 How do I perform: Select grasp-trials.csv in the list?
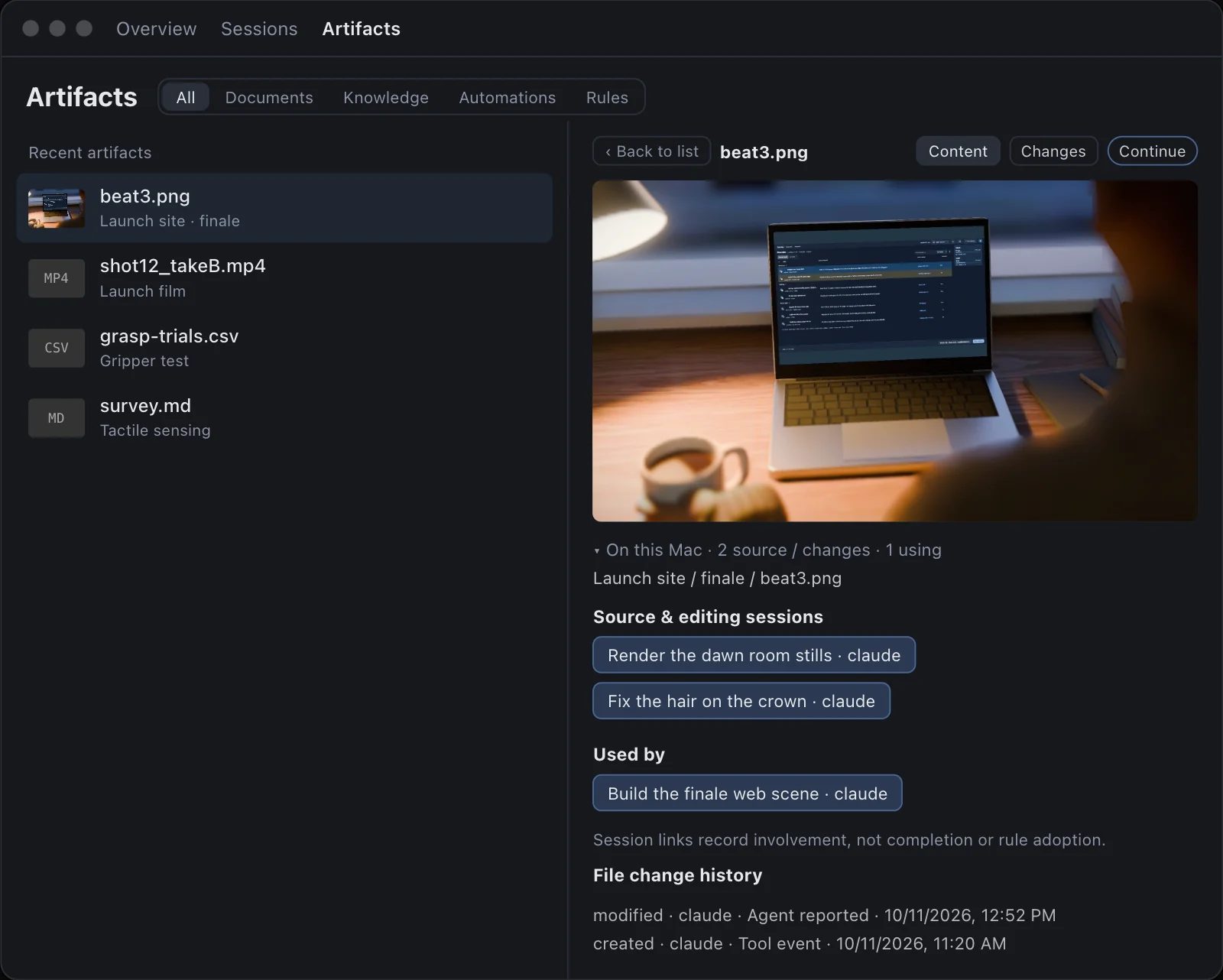click(x=284, y=348)
